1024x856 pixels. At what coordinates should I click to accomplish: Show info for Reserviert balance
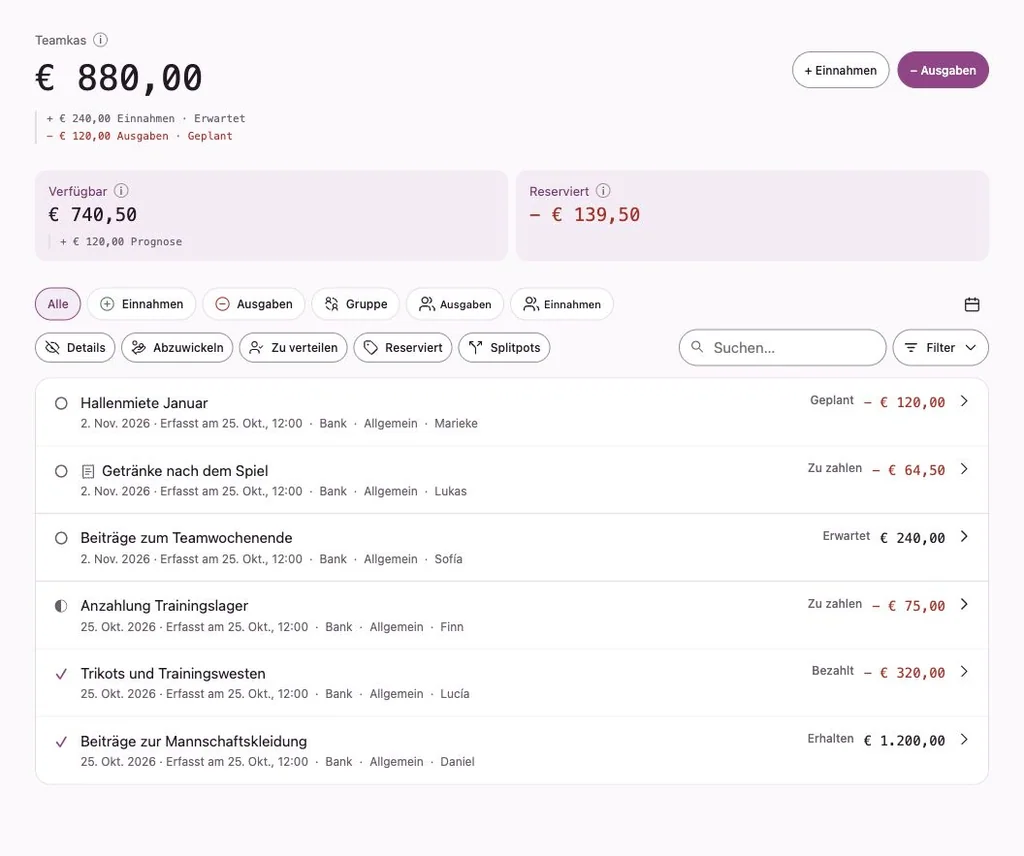click(x=603, y=191)
